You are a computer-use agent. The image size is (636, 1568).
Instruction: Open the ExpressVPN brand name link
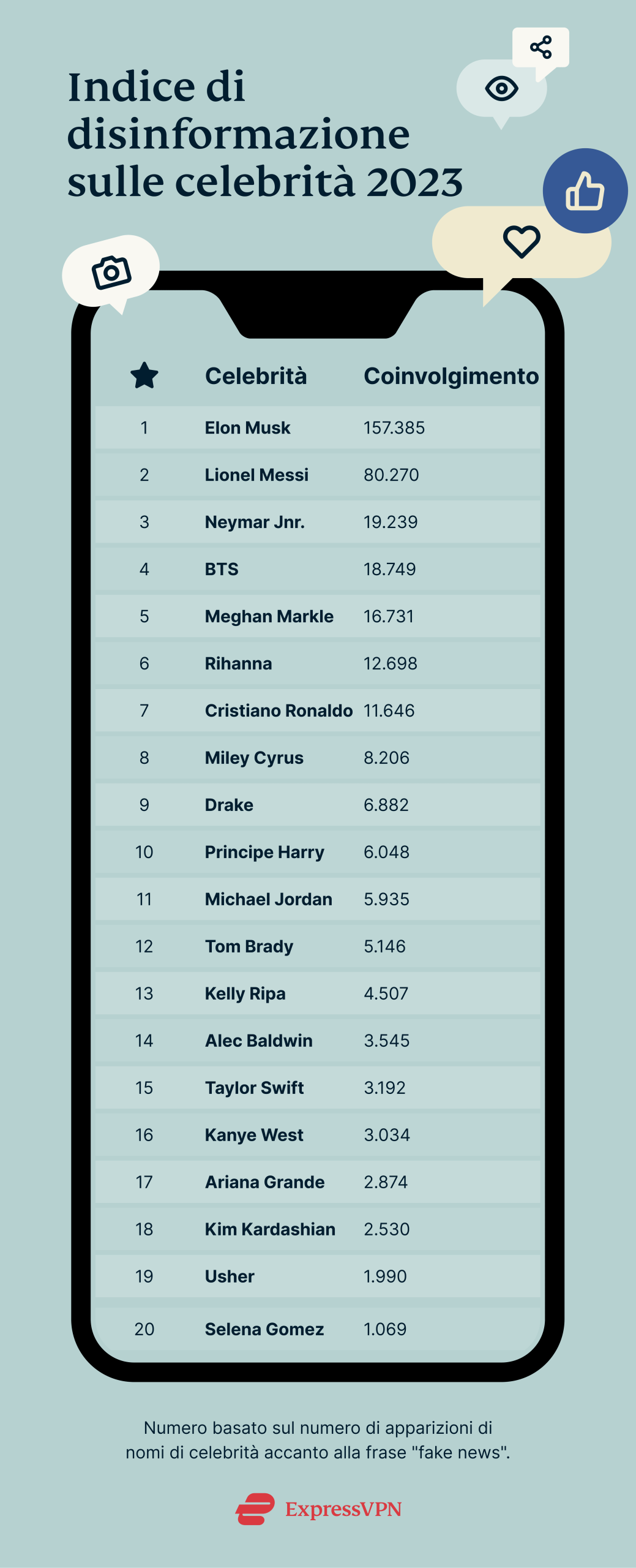[343, 1509]
